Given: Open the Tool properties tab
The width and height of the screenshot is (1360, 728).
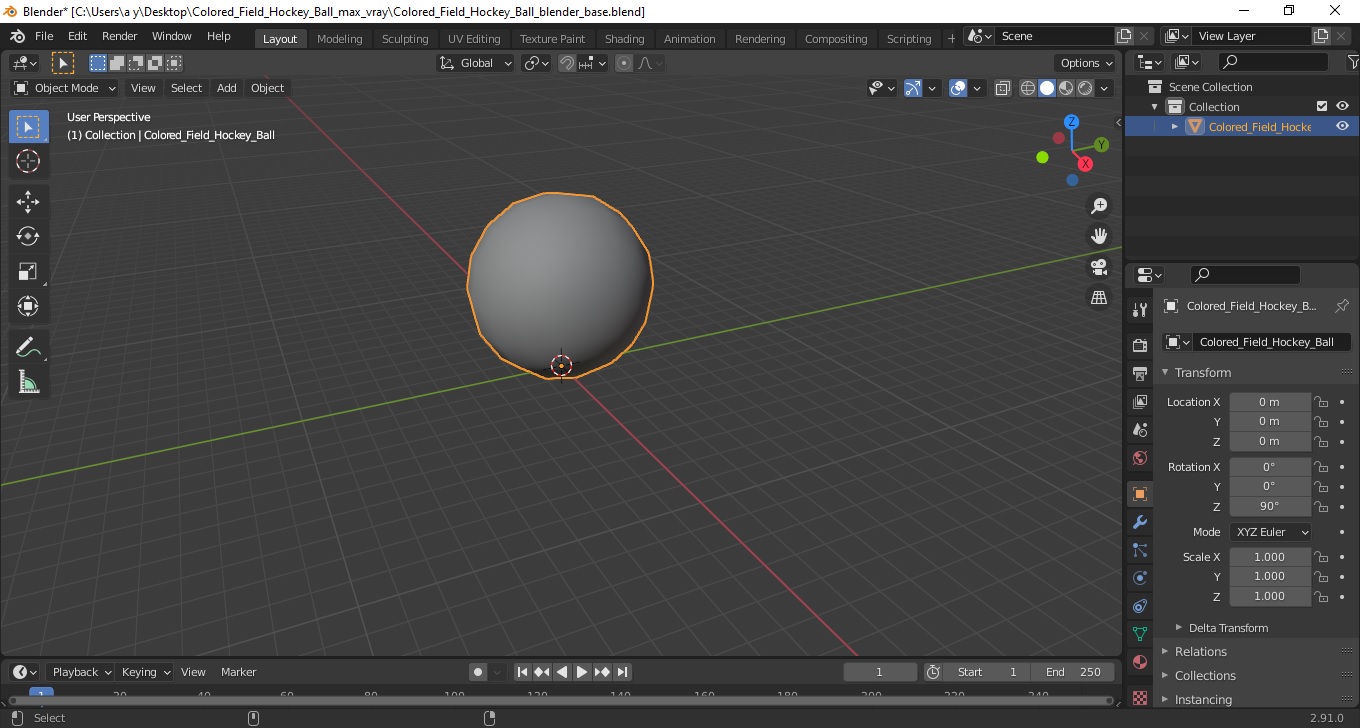Looking at the screenshot, I should coord(1139,310).
